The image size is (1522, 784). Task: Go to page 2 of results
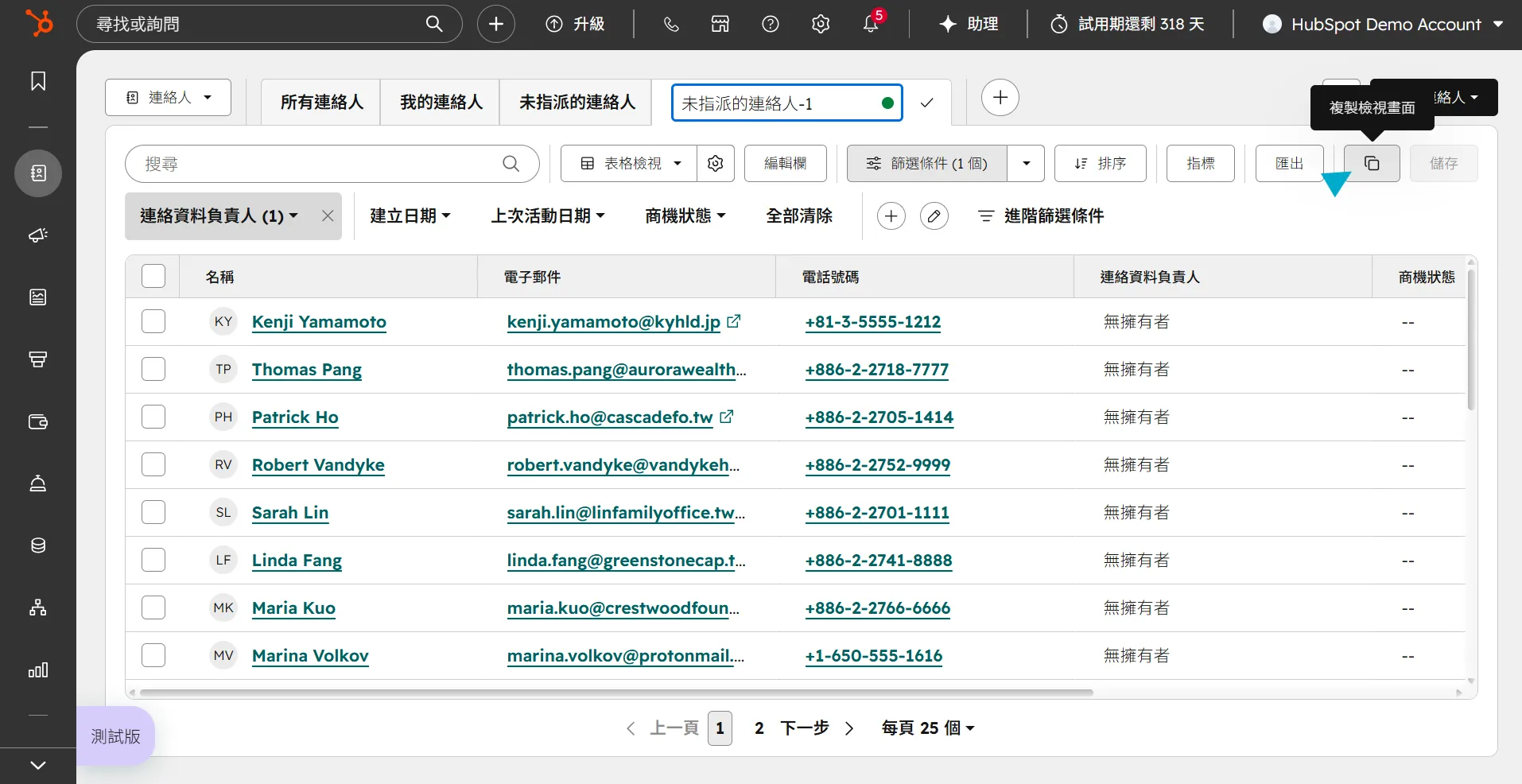pyautogui.click(x=759, y=728)
